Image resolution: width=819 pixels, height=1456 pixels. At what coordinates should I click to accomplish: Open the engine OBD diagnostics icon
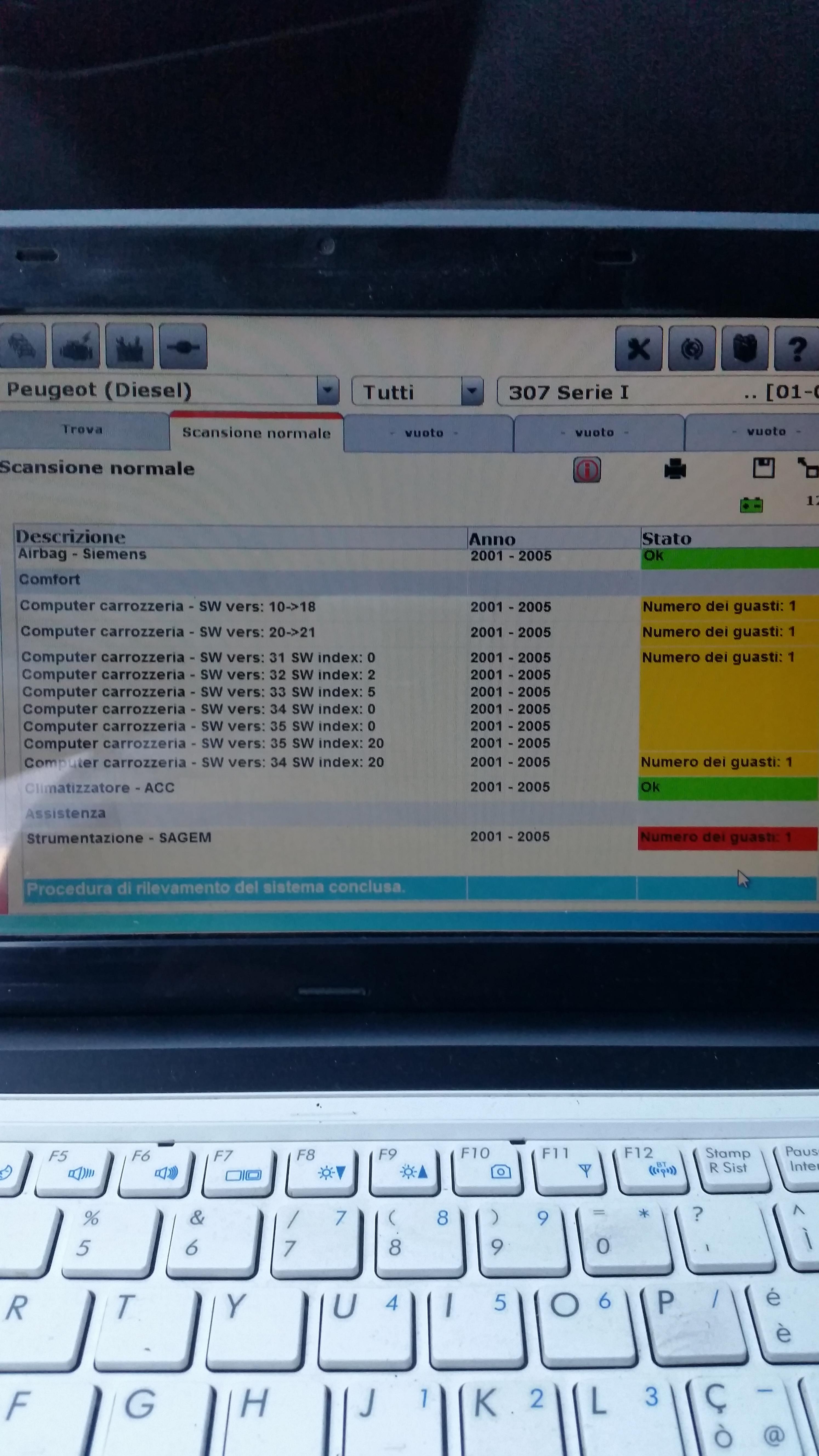(76, 346)
